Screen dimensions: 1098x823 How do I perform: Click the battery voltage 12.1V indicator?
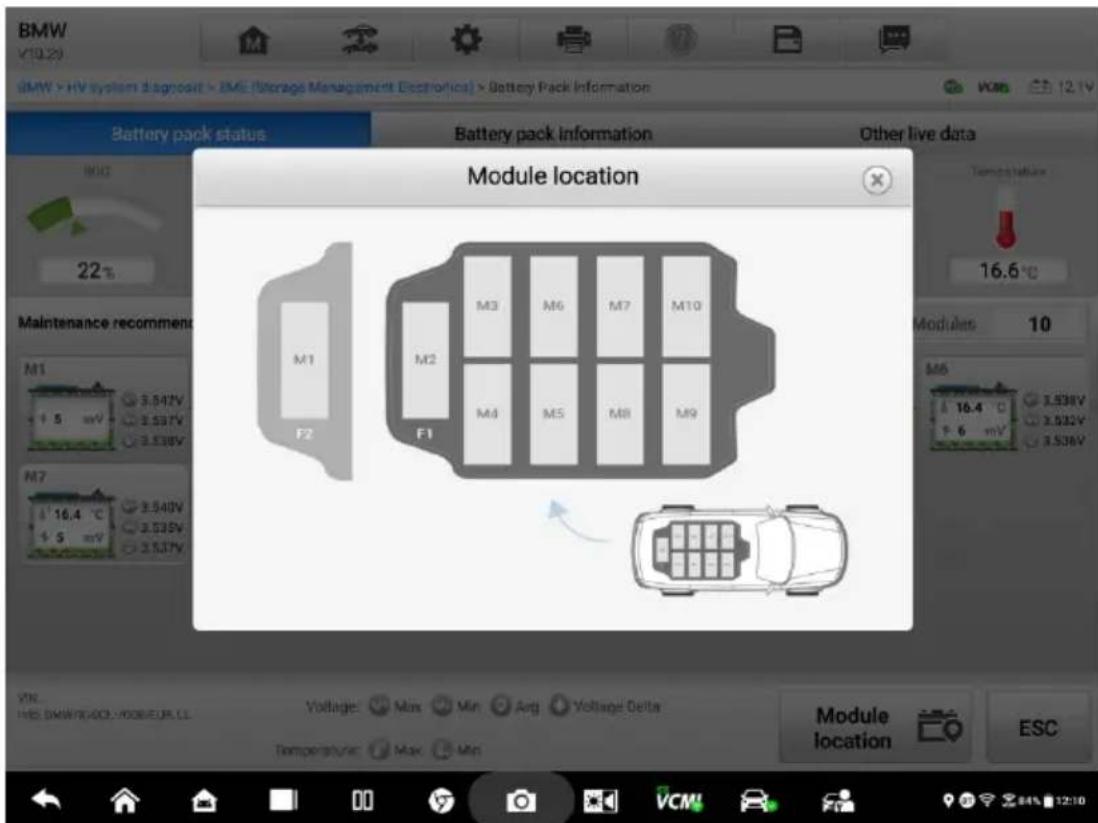pos(1062,88)
